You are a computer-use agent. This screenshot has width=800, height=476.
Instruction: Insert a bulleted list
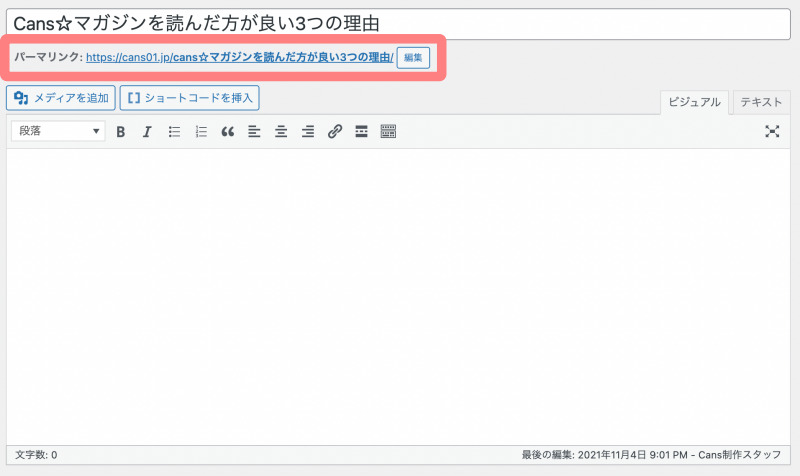pyautogui.click(x=174, y=131)
